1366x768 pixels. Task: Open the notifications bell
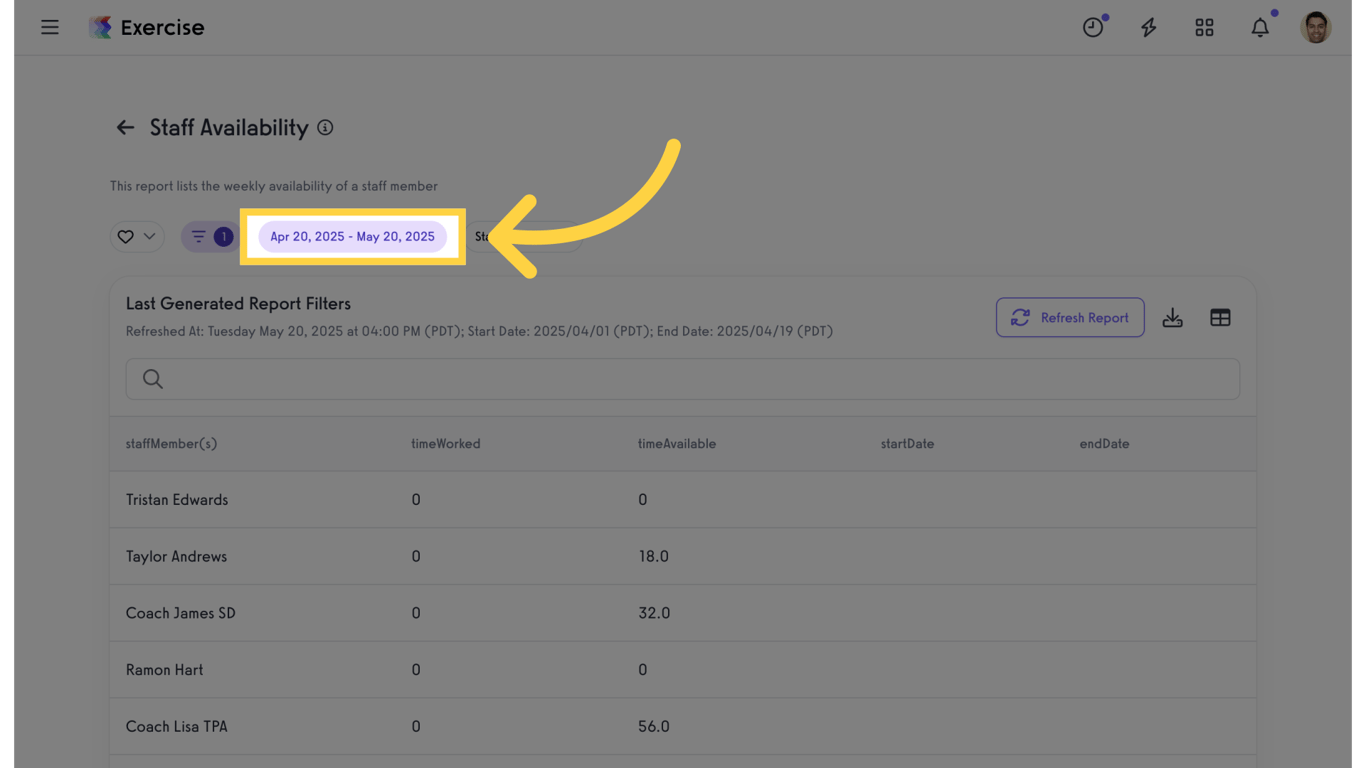pyautogui.click(x=1260, y=27)
